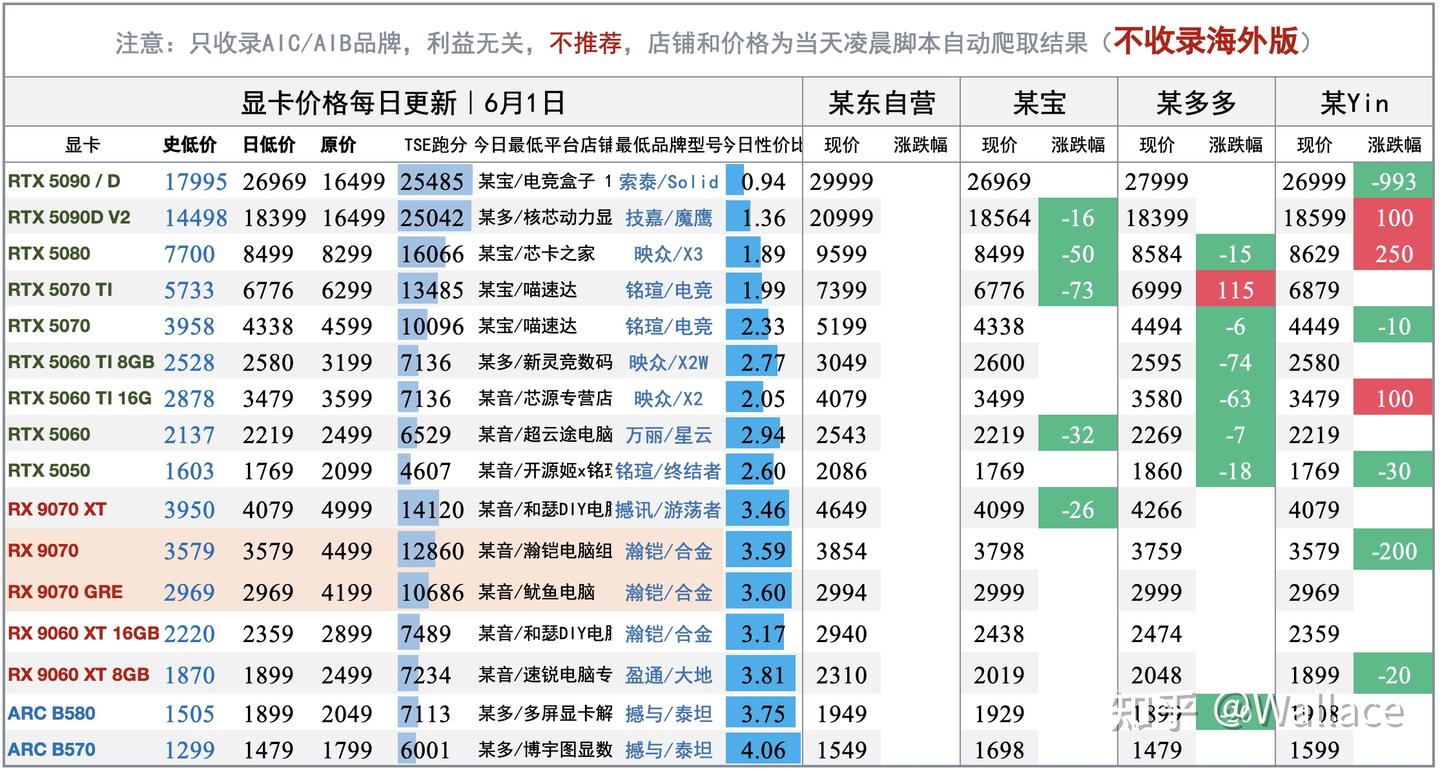Select the RX 9060 XT 16GB row label
The width and height of the screenshot is (1440, 770).
(84, 633)
